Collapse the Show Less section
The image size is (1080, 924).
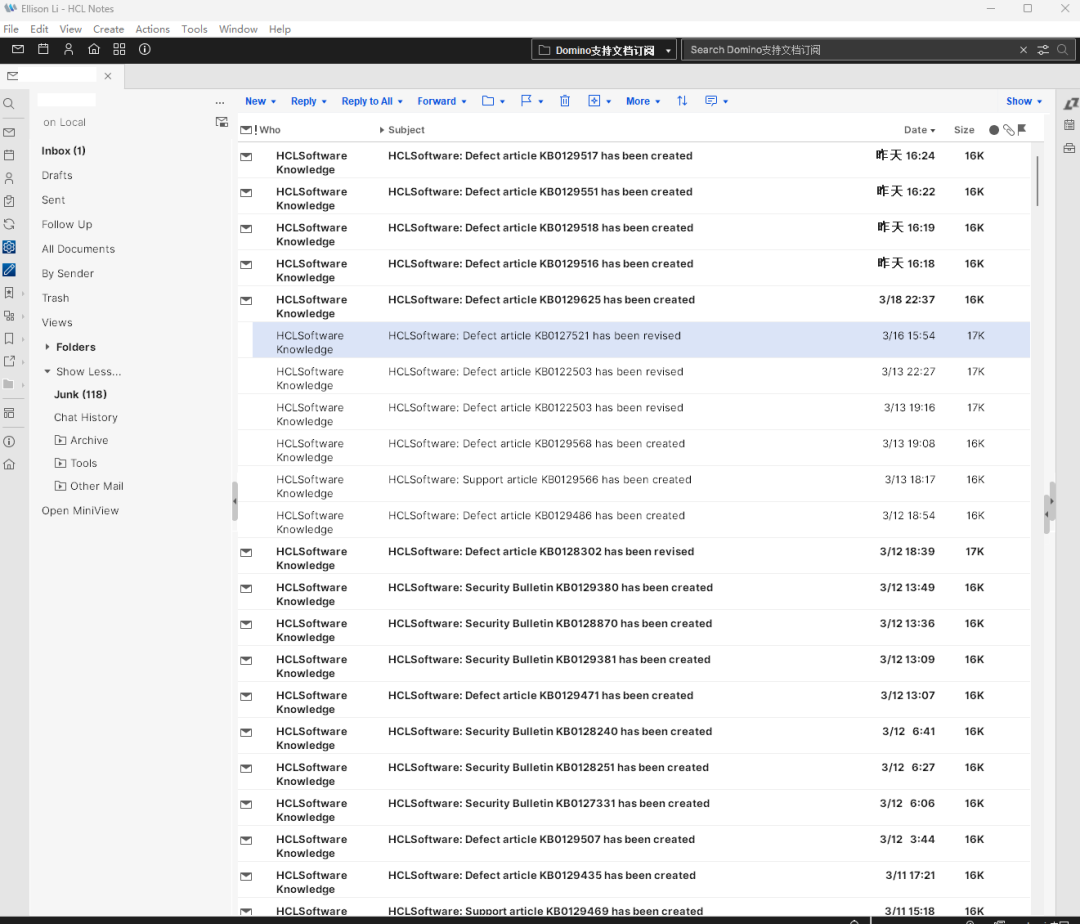[x=48, y=371]
